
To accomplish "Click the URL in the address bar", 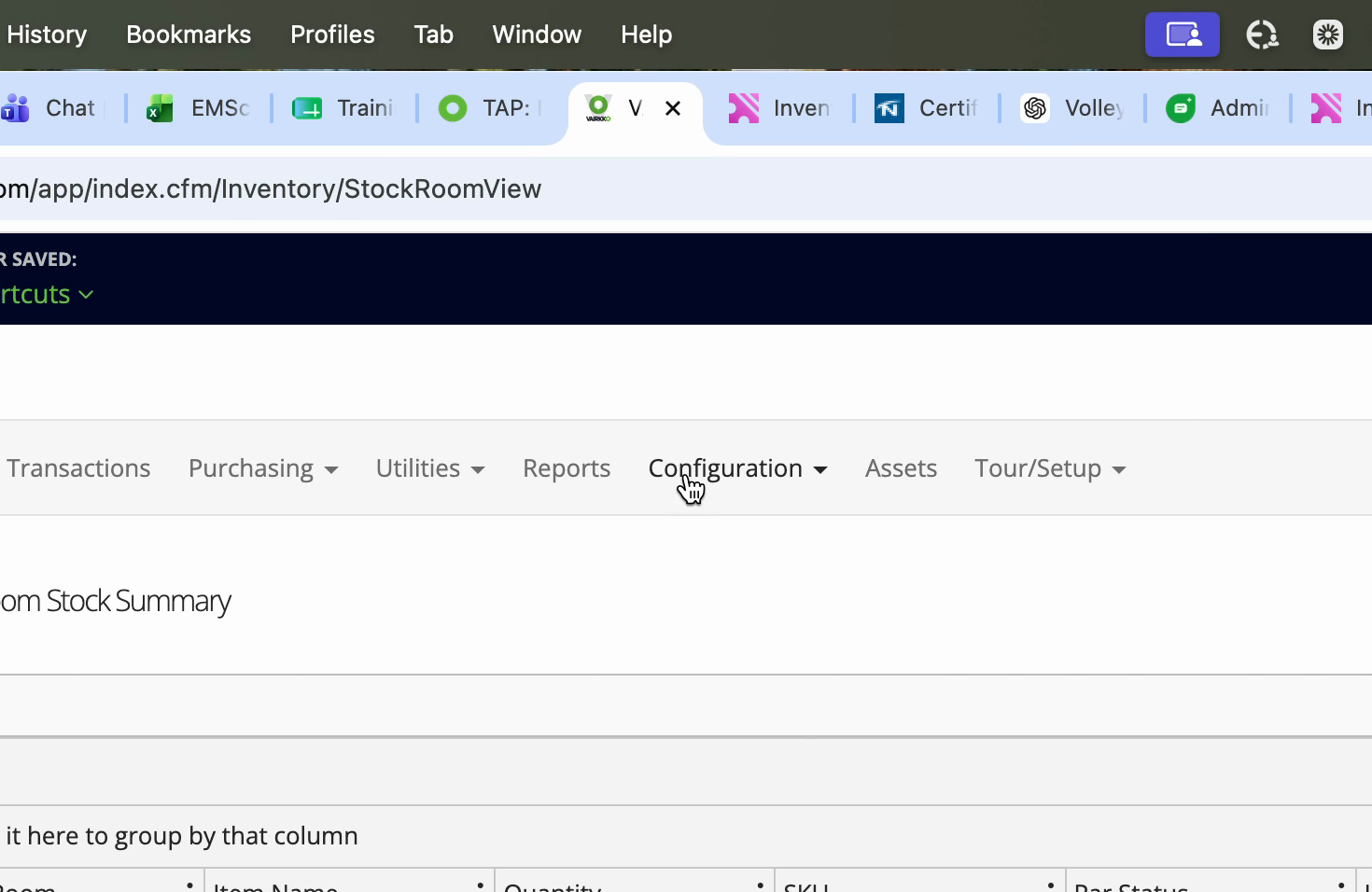I will [x=271, y=188].
